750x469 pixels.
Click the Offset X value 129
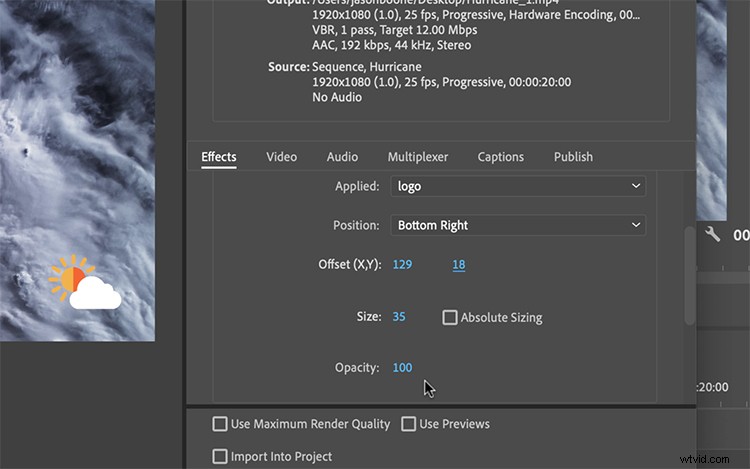402,264
